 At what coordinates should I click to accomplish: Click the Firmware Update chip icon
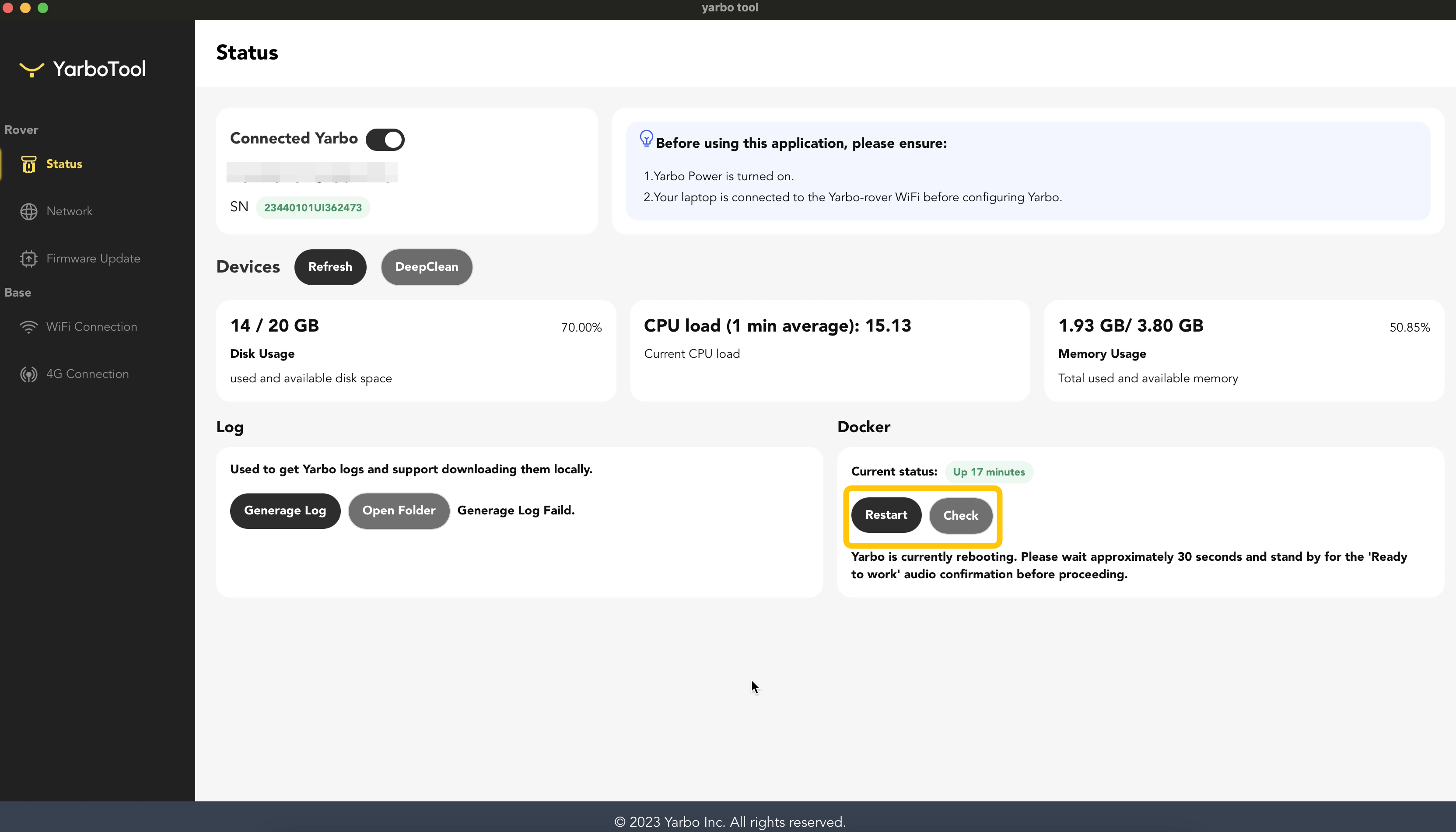pos(28,259)
